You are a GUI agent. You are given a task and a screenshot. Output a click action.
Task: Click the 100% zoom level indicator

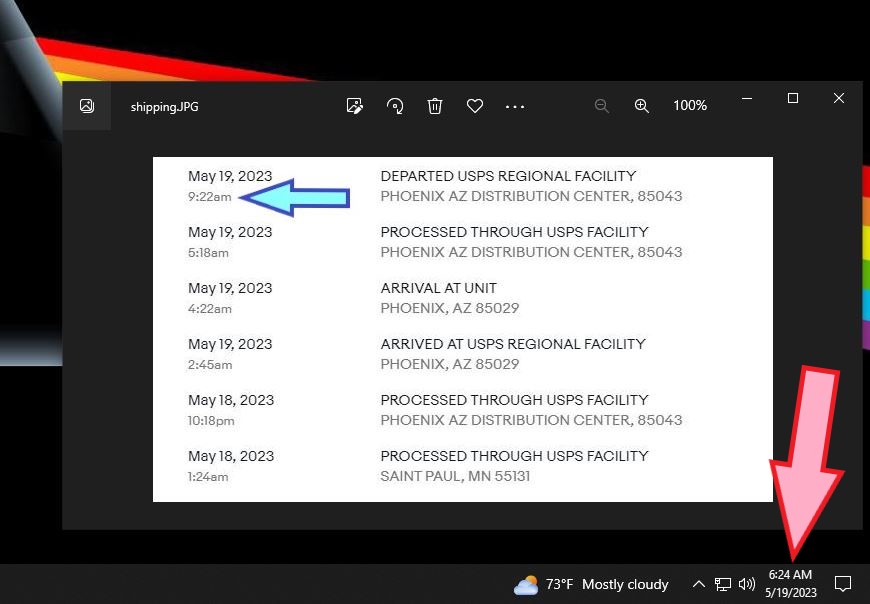[690, 105]
